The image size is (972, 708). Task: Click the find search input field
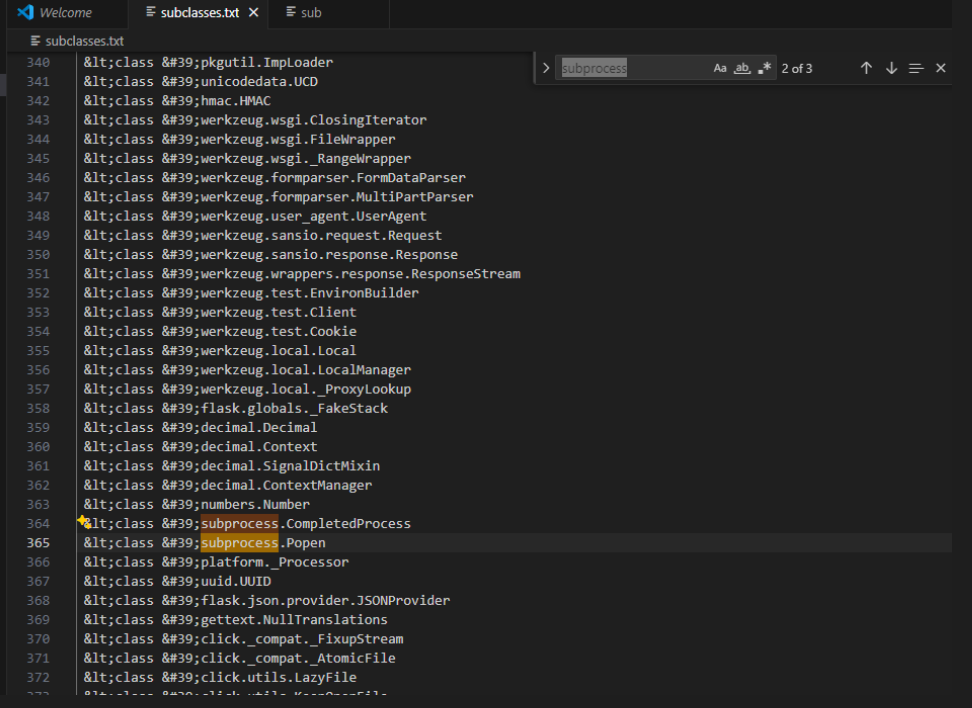[x=632, y=68]
